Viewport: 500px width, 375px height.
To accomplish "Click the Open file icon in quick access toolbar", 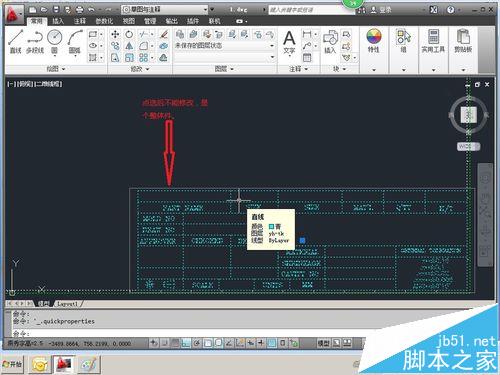I will pos(44,10).
